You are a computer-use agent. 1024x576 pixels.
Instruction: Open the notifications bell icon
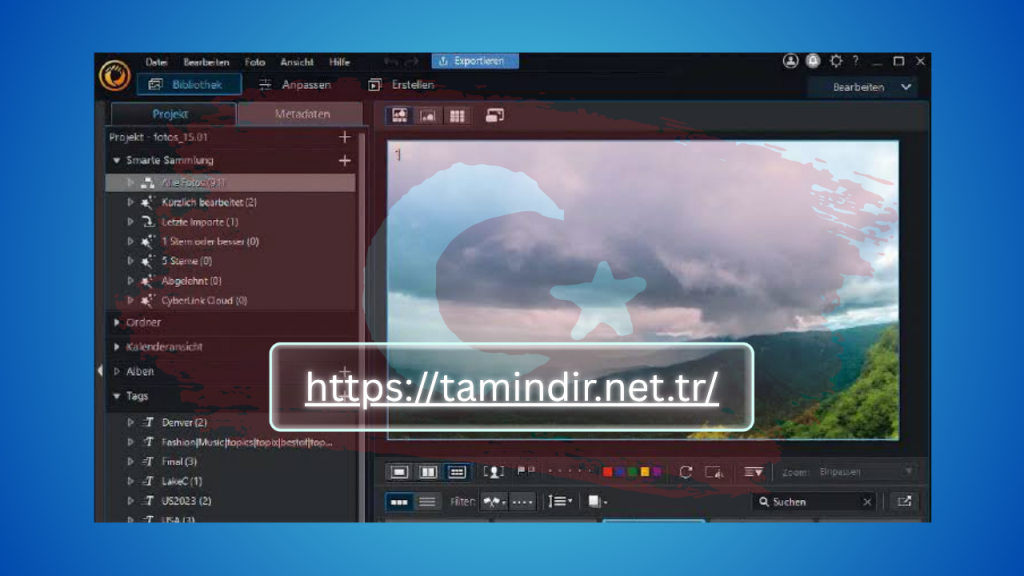click(812, 61)
